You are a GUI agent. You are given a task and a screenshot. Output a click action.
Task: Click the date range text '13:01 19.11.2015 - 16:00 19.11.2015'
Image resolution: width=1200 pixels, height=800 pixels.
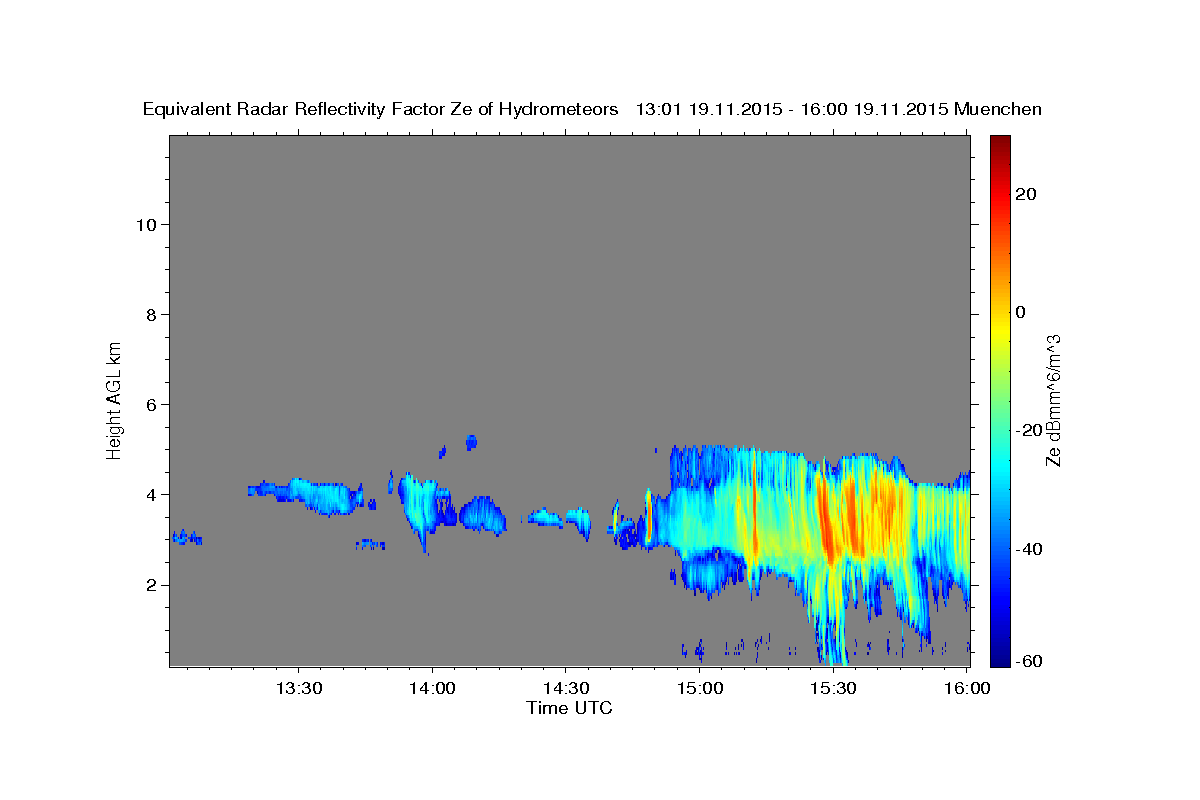coord(792,109)
